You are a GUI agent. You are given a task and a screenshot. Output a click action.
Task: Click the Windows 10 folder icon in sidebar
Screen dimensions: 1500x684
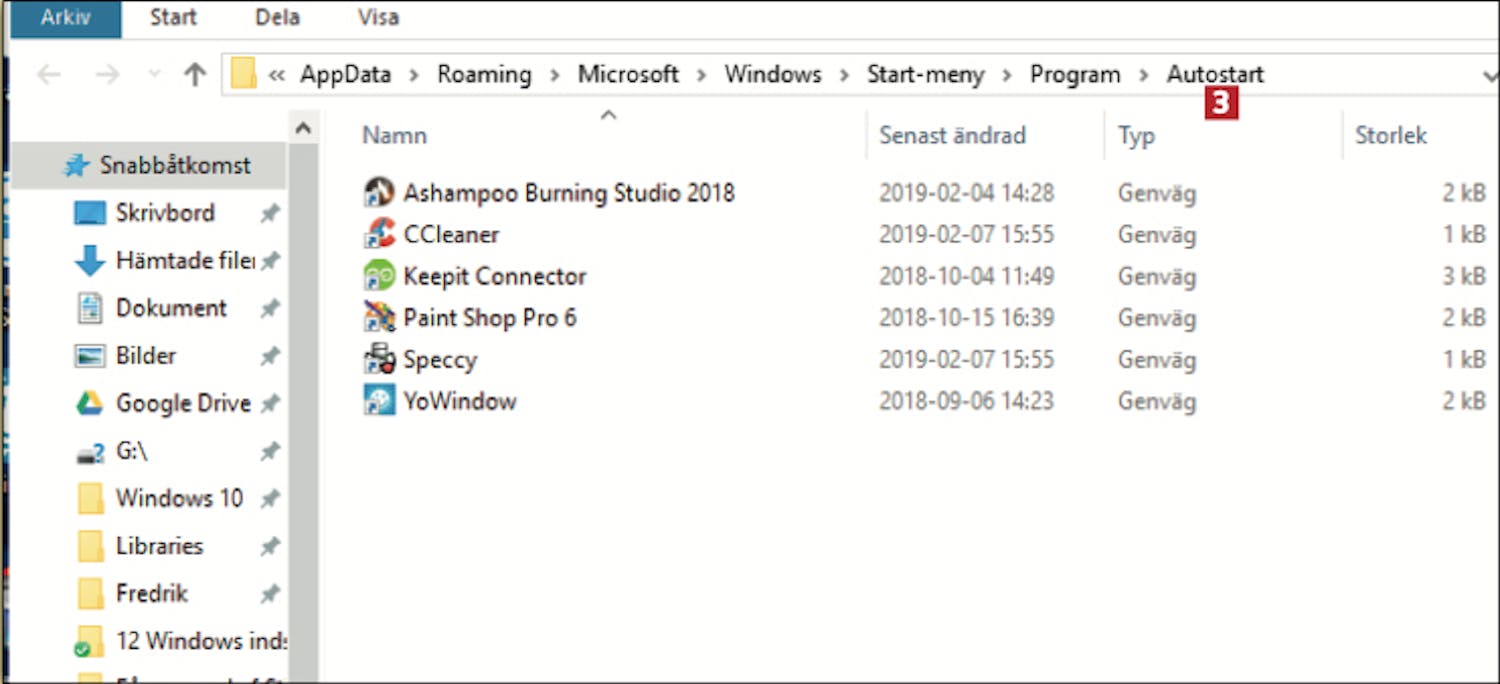pos(90,498)
